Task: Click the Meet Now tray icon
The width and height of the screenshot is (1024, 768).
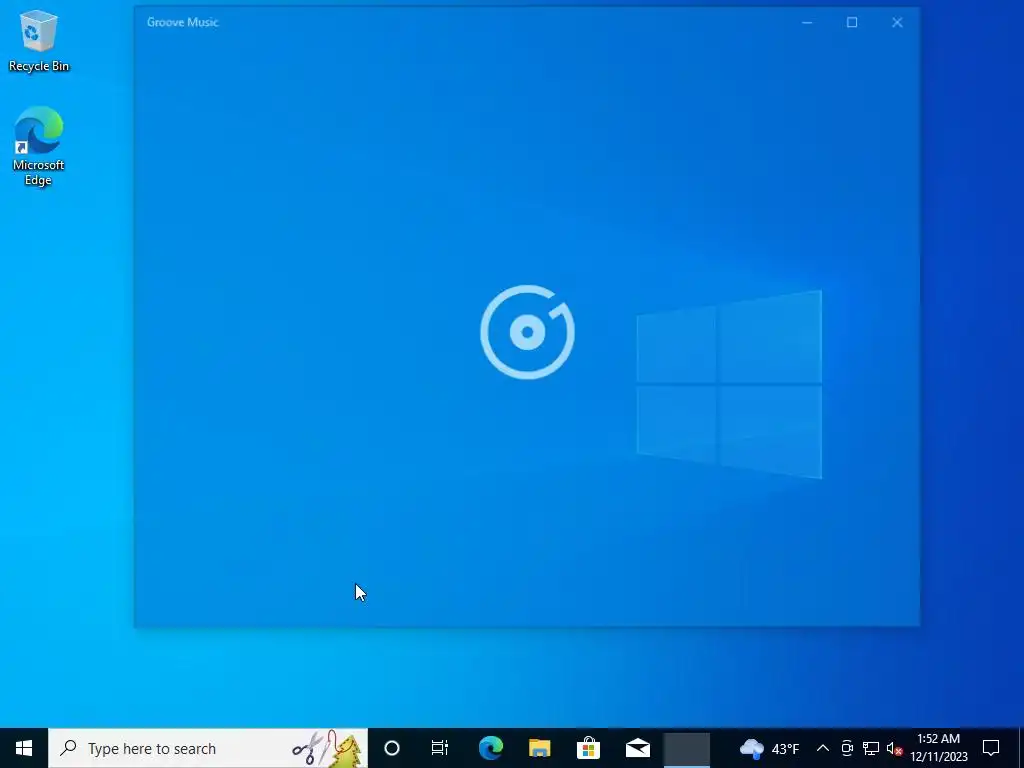Action: [847, 748]
